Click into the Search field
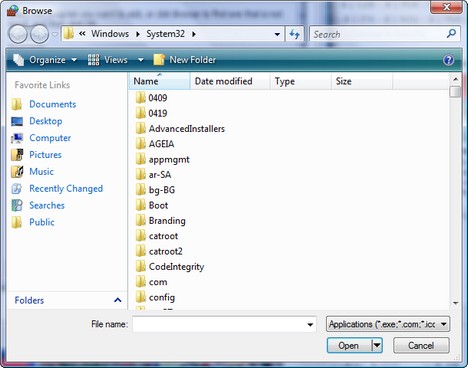Screen dimensions: 468x368 (x=378, y=34)
